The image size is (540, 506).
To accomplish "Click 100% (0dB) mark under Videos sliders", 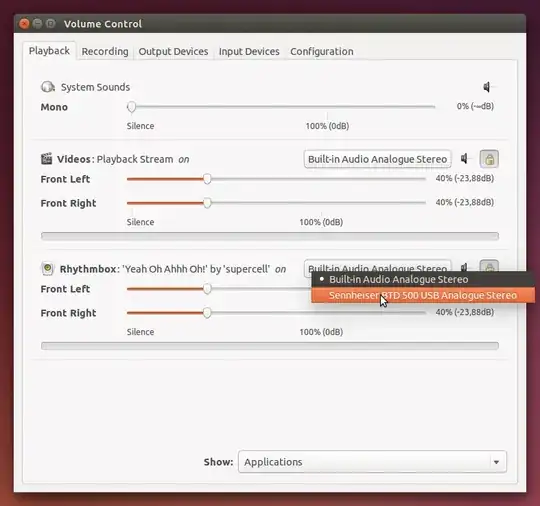I will tap(321, 222).
